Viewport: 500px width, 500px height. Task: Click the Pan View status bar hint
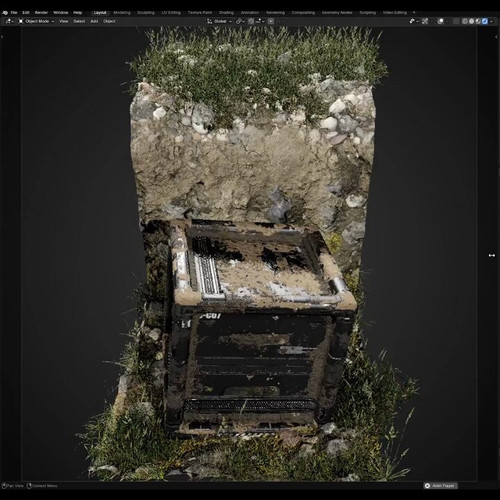point(13,486)
